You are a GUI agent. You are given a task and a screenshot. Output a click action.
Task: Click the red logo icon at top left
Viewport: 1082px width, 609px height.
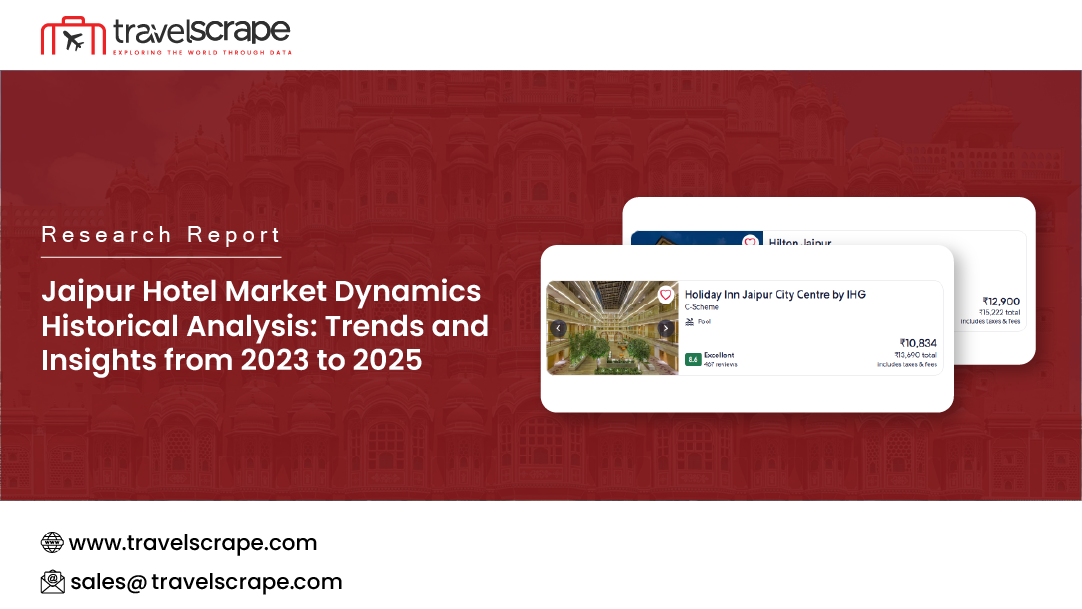[x=65, y=42]
